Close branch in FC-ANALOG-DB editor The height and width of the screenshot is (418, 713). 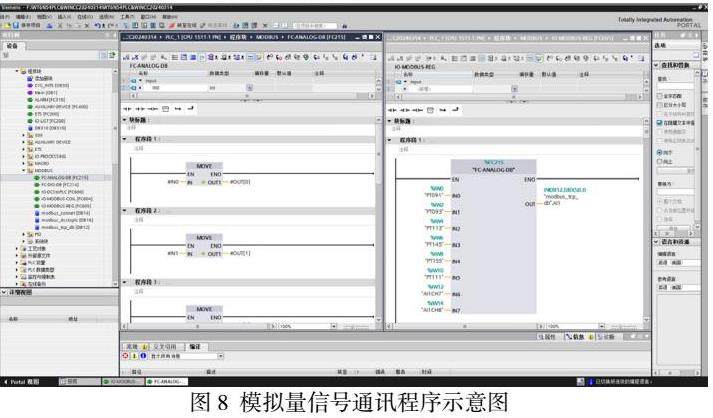click(191, 108)
